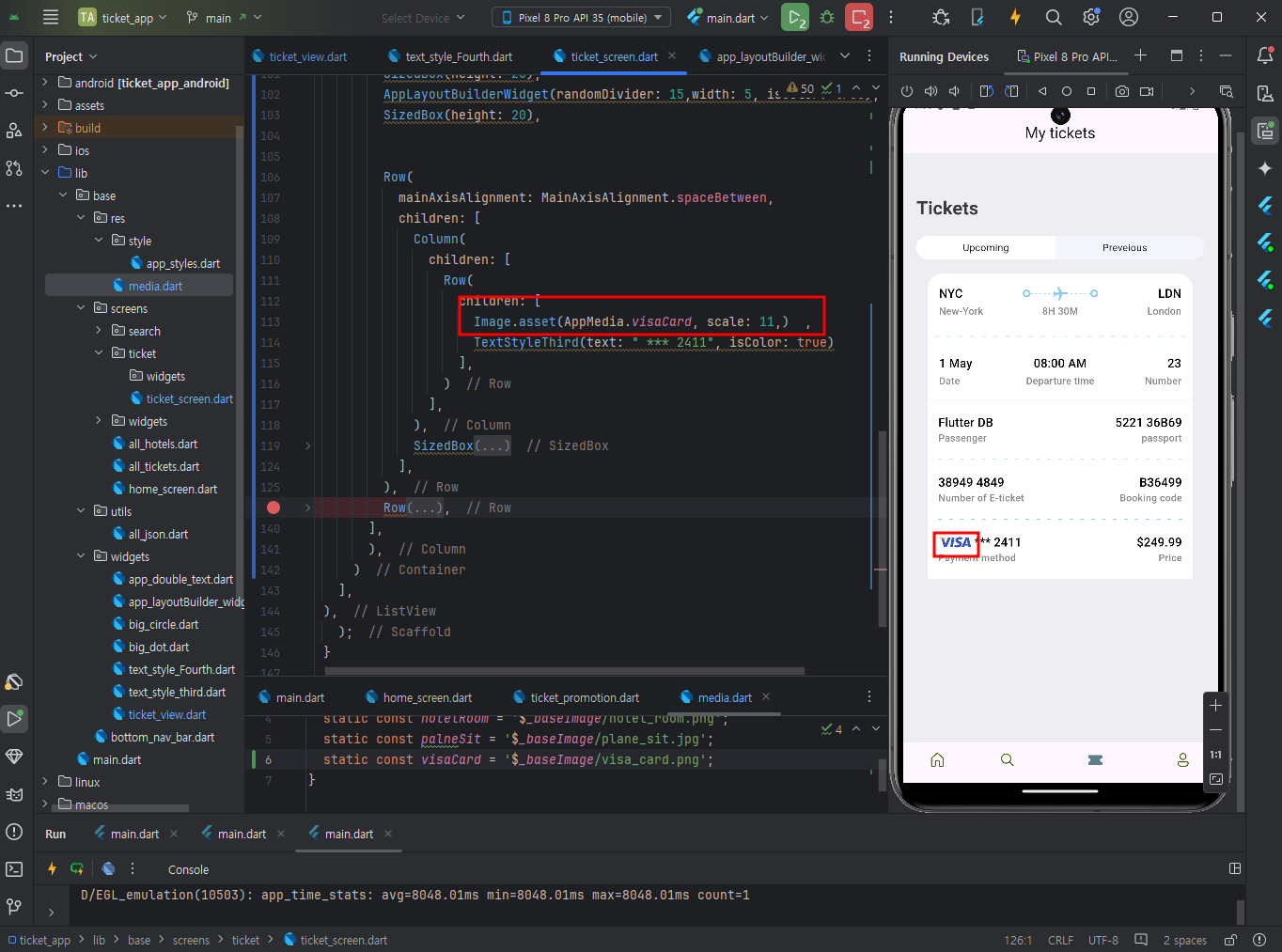Screen dimensions: 1282x952
Task: Switch to ticket_promotion.dart lower tab
Action: pos(575,697)
